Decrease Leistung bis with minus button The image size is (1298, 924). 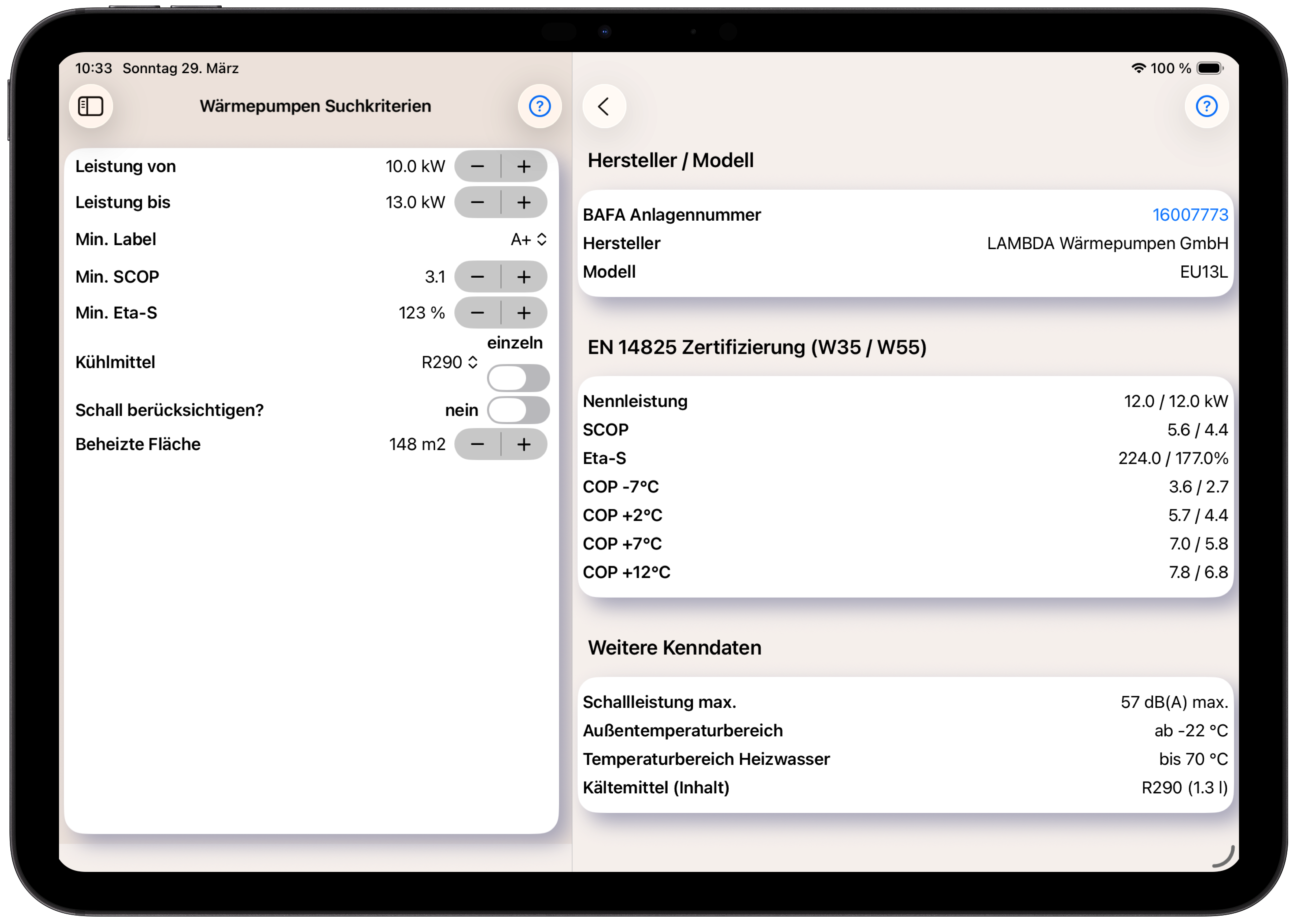[477, 202]
